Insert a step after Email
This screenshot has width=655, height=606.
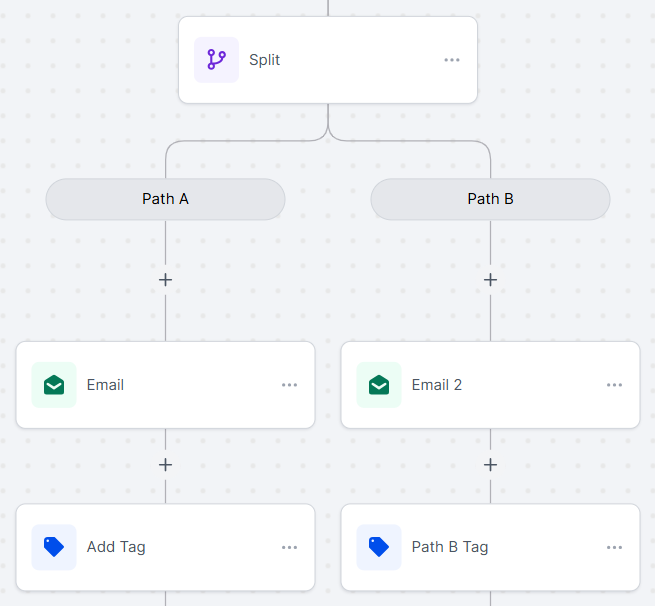(x=165, y=465)
